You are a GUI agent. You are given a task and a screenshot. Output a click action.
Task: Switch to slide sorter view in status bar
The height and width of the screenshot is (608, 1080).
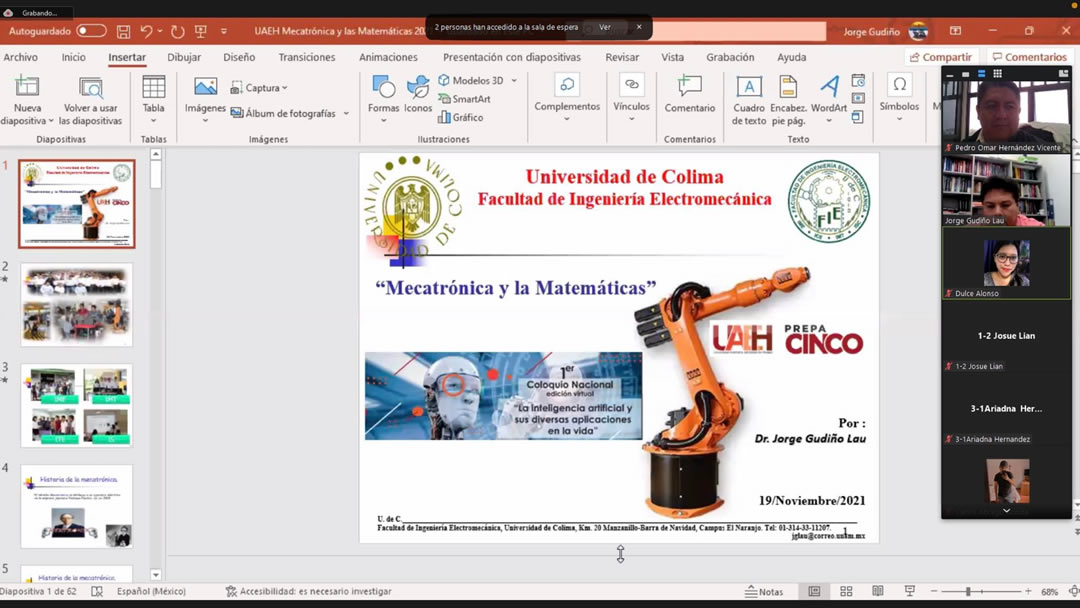click(847, 591)
